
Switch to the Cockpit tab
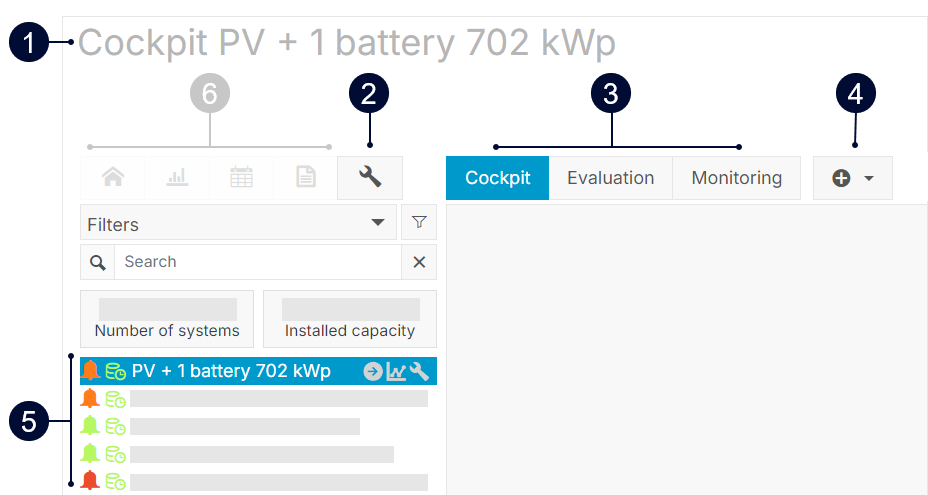point(497,178)
